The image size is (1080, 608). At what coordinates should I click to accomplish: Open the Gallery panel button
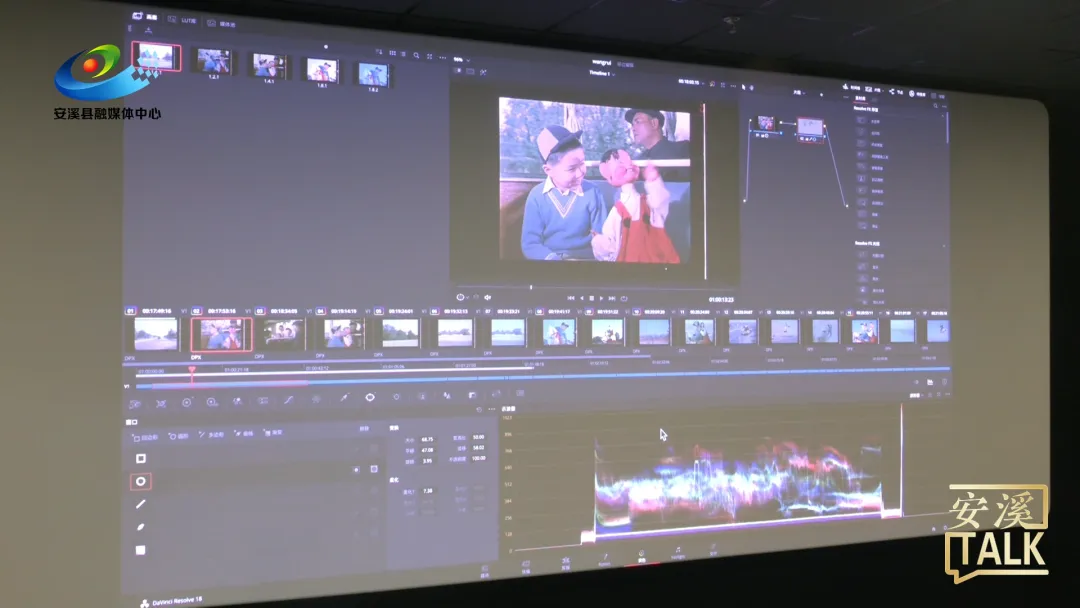point(144,17)
